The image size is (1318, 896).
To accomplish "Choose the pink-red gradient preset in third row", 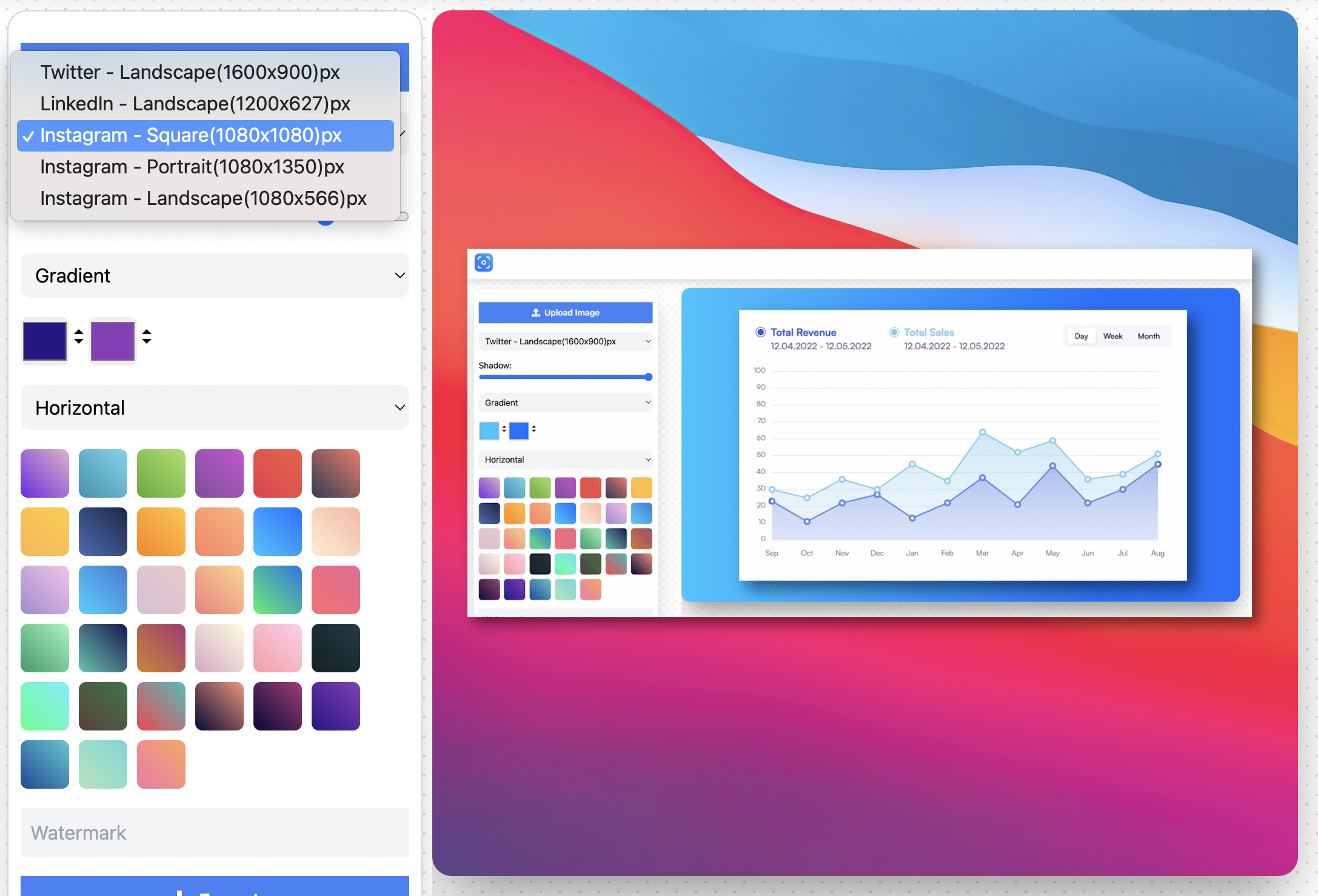I will (x=336, y=590).
